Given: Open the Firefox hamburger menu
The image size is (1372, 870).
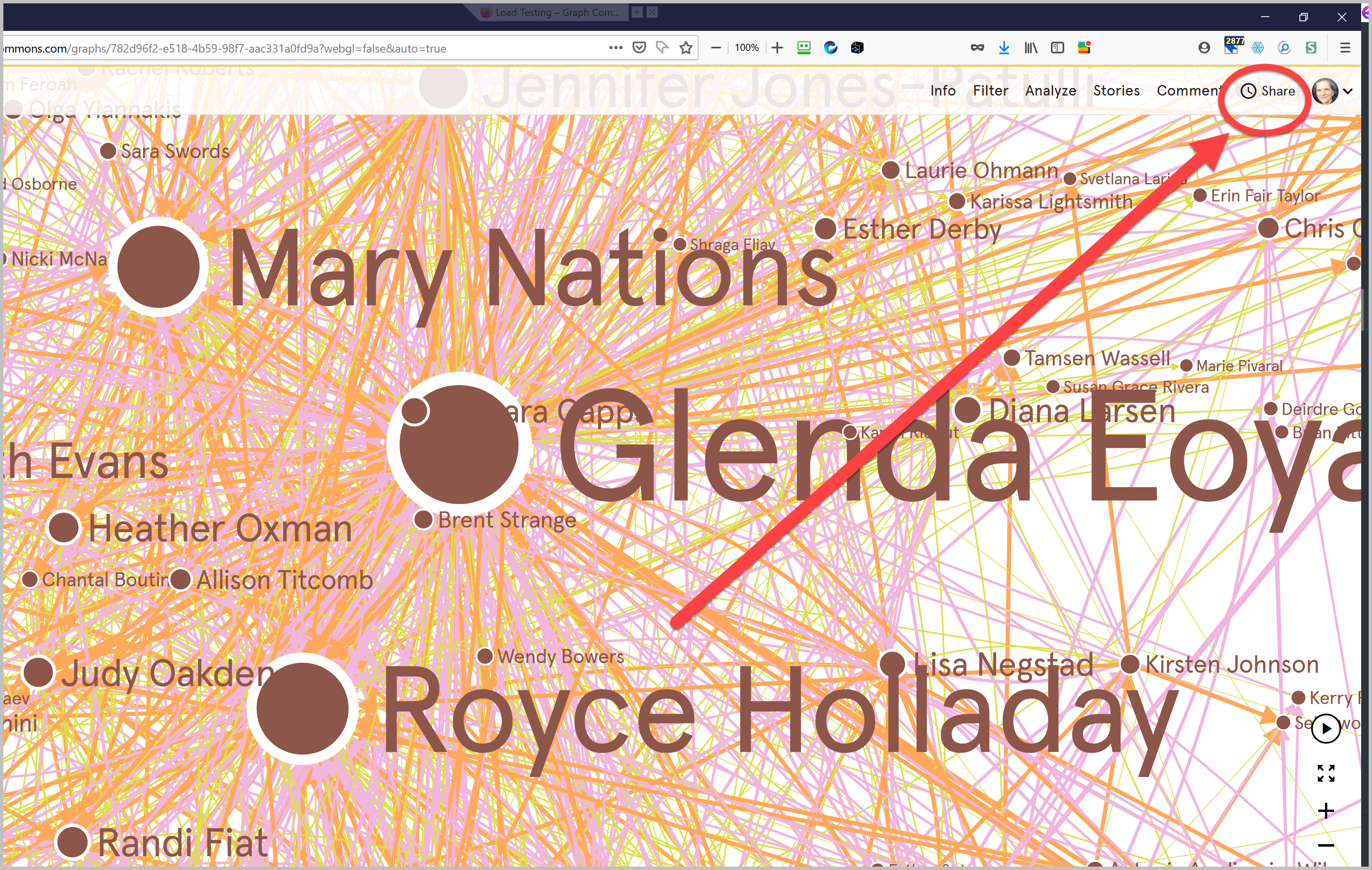Looking at the screenshot, I should click(x=1345, y=48).
